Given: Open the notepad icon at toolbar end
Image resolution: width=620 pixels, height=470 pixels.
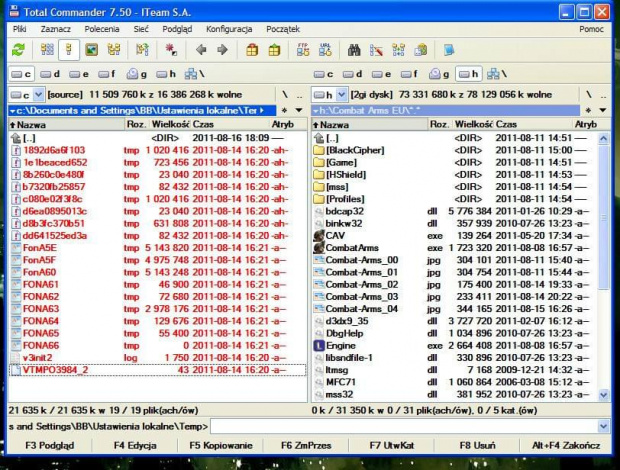Looking at the screenshot, I should coord(449,50).
